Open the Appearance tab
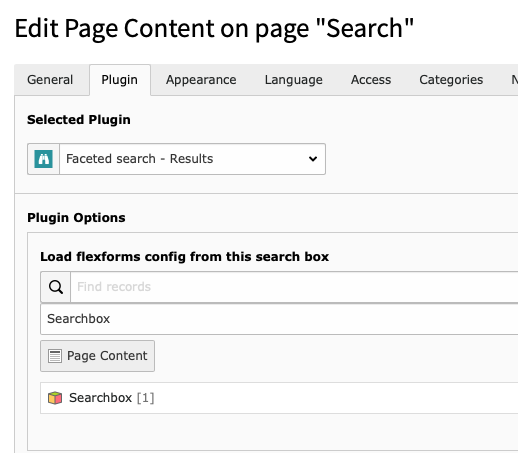Screen dimensions: 518x453 [x=201, y=80]
